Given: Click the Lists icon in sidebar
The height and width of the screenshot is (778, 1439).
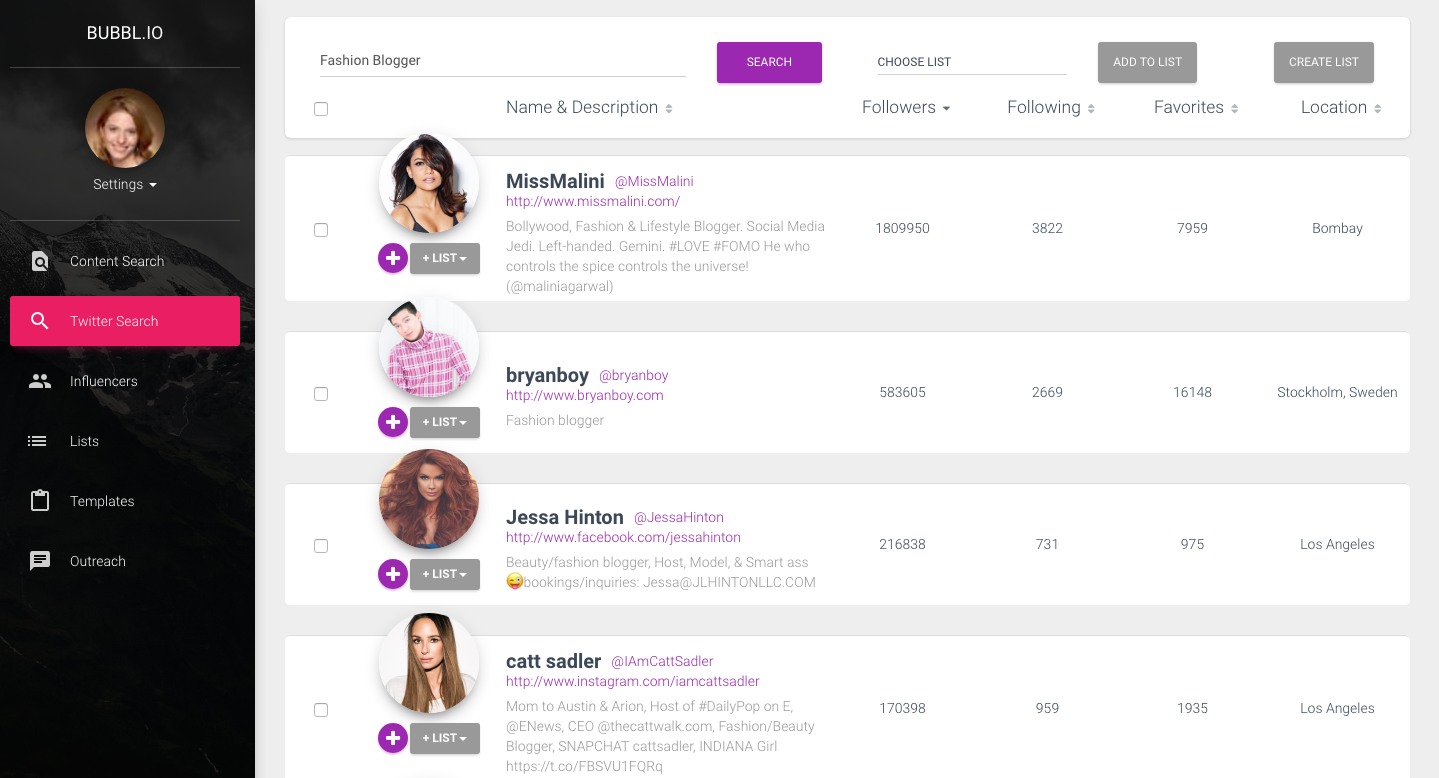Looking at the screenshot, I should coord(38,441).
